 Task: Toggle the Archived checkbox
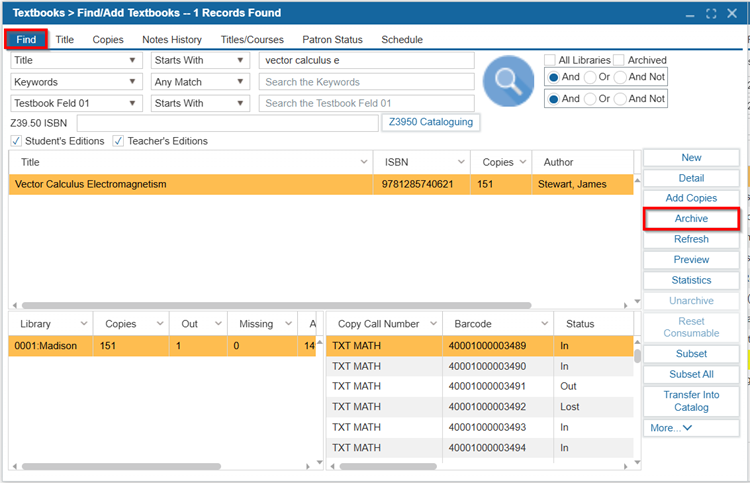click(618, 60)
